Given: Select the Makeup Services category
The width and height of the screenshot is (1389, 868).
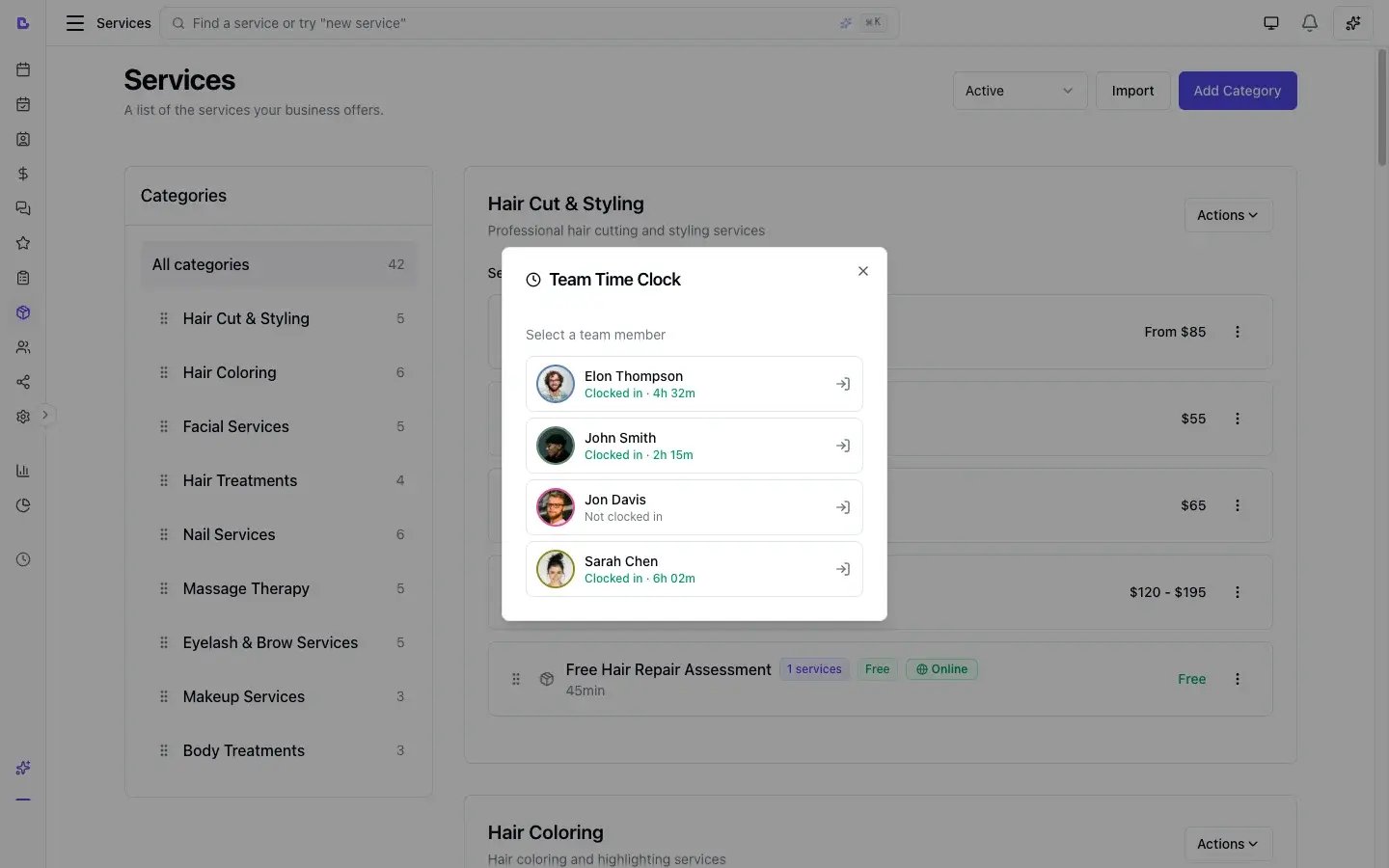Looking at the screenshot, I should (x=279, y=696).
